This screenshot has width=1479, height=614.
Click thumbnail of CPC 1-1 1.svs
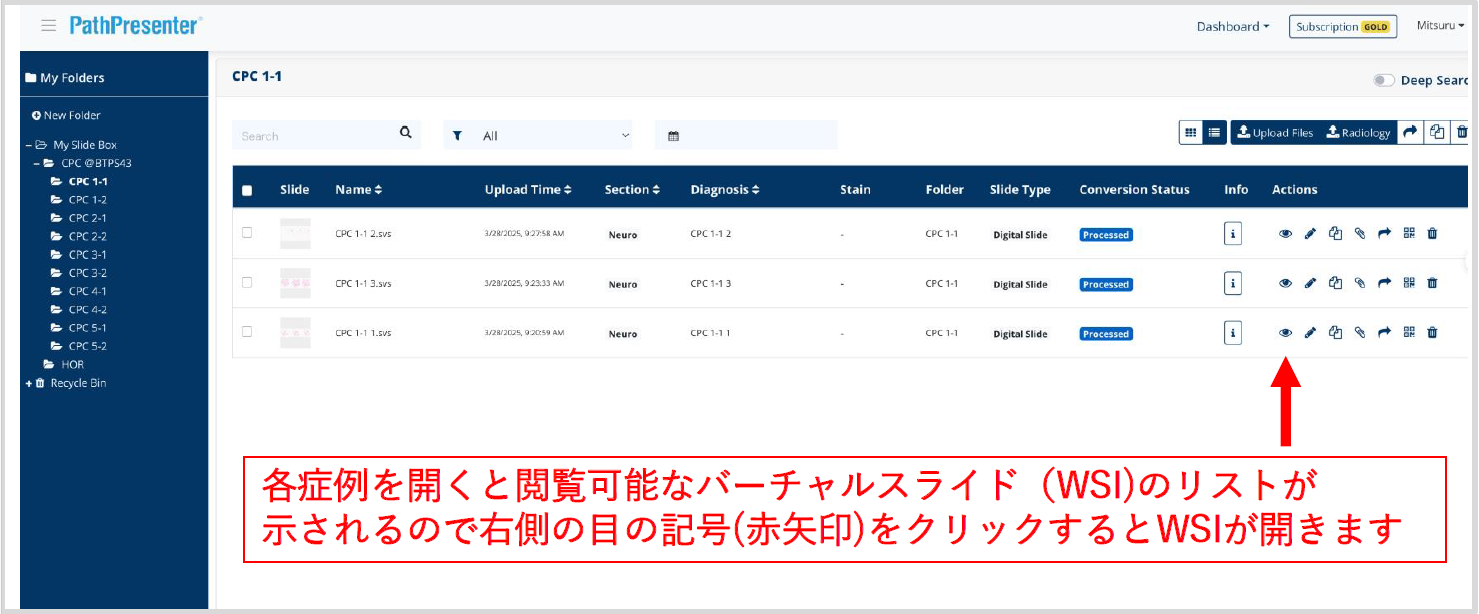(x=295, y=333)
